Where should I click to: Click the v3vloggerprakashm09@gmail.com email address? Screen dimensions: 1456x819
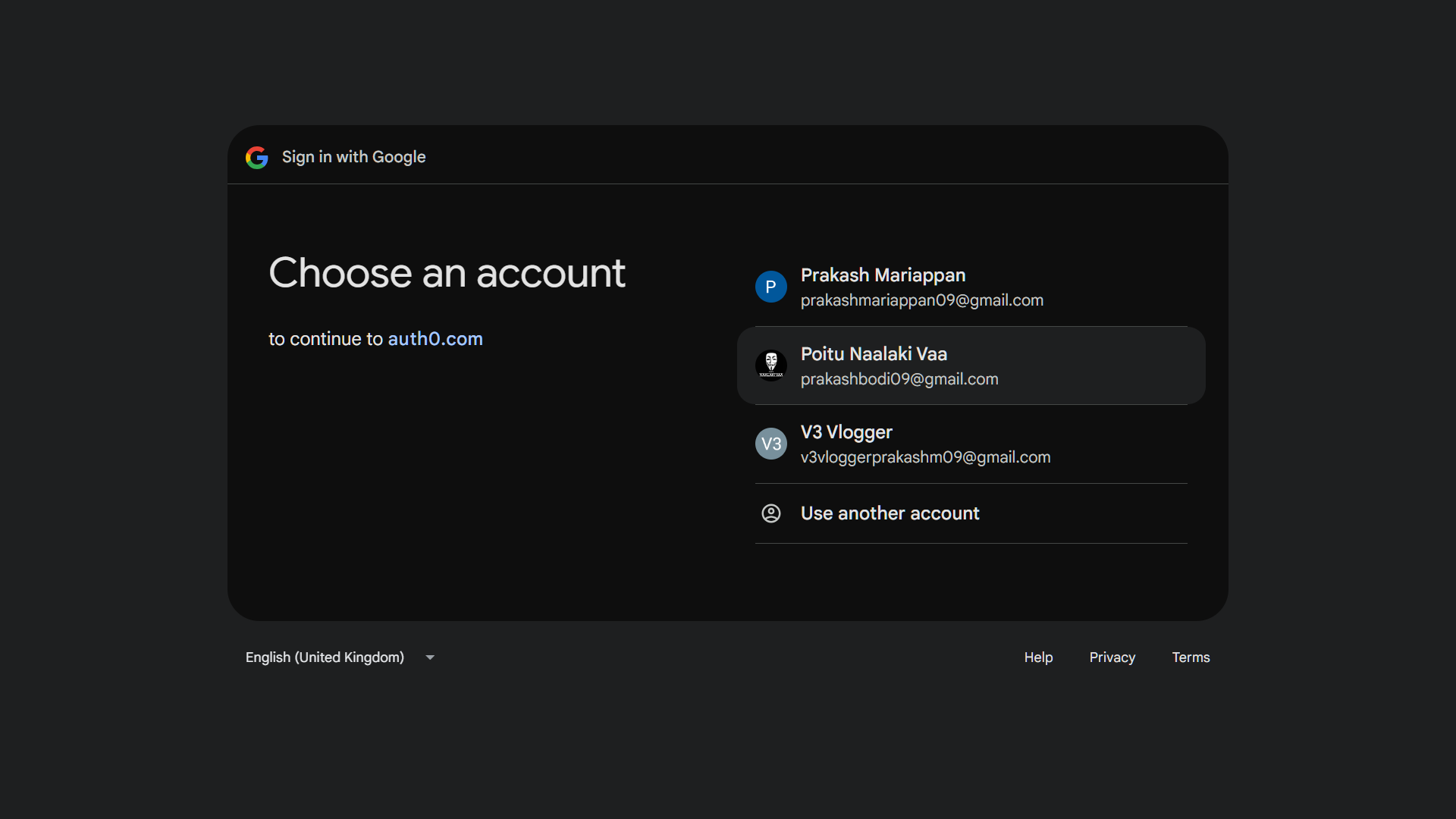coord(925,457)
